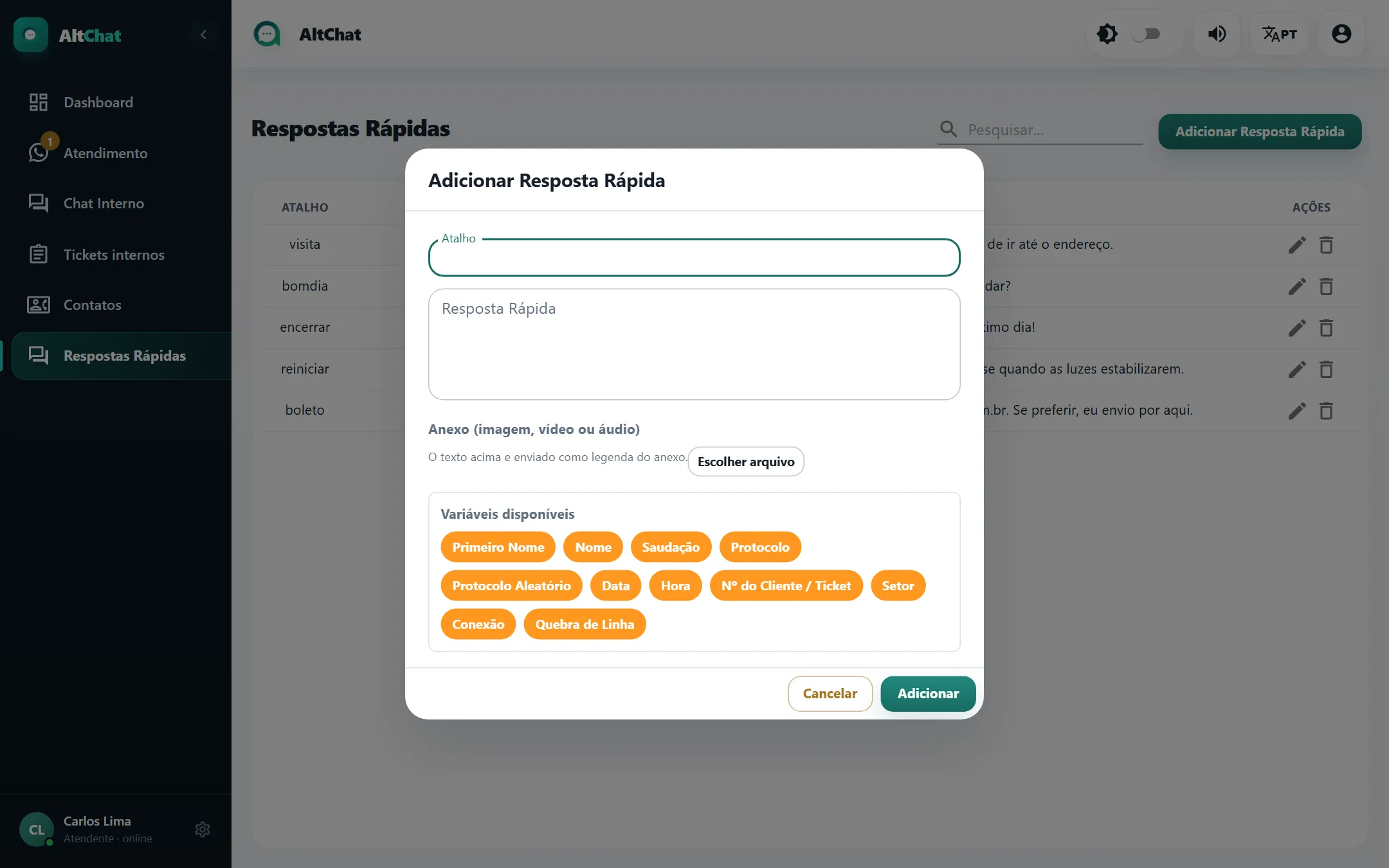Edit the visita quick reply
The image size is (1389, 868).
pos(1297,245)
